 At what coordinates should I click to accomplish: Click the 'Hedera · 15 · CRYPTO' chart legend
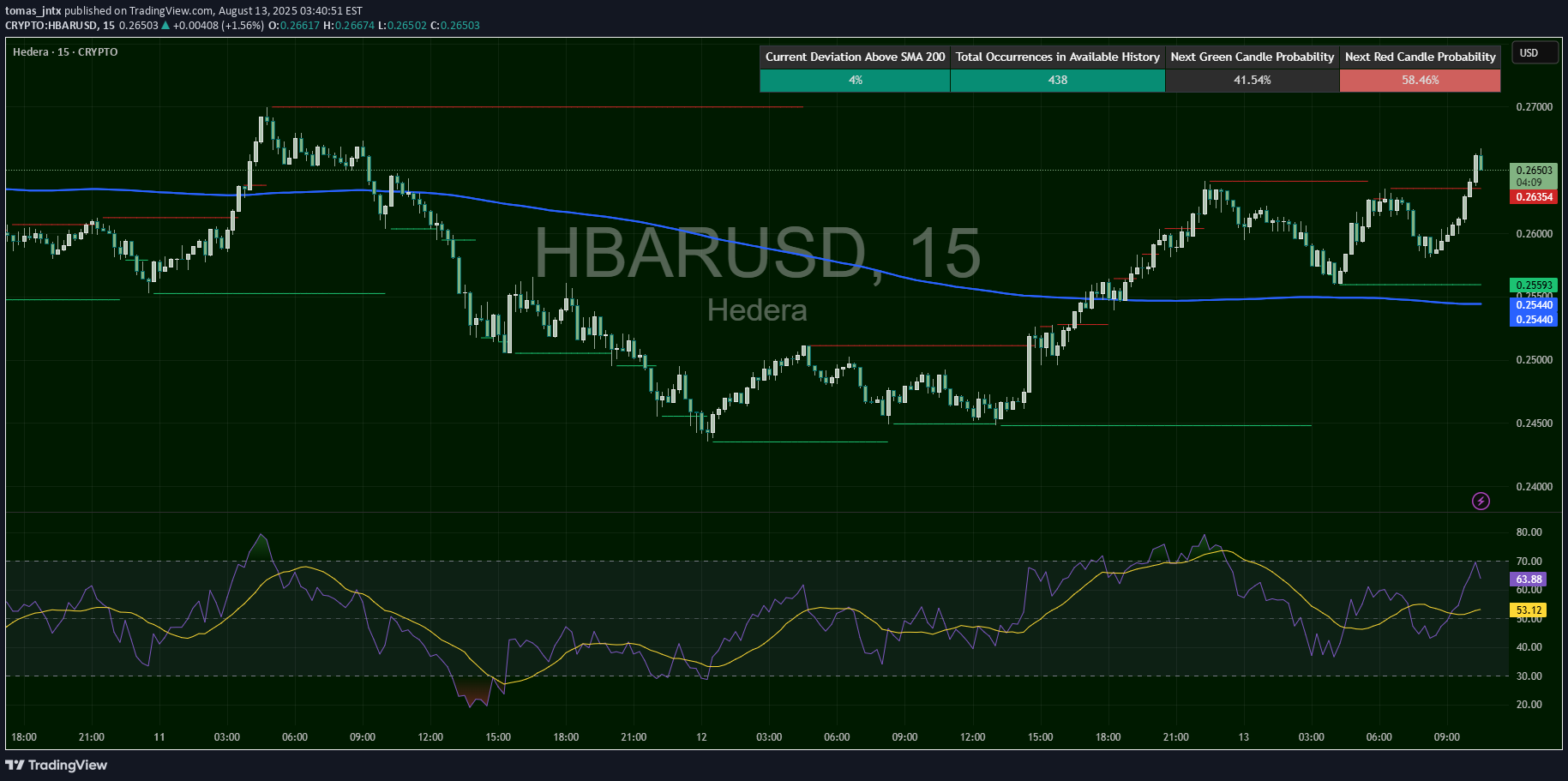[65, 52]
